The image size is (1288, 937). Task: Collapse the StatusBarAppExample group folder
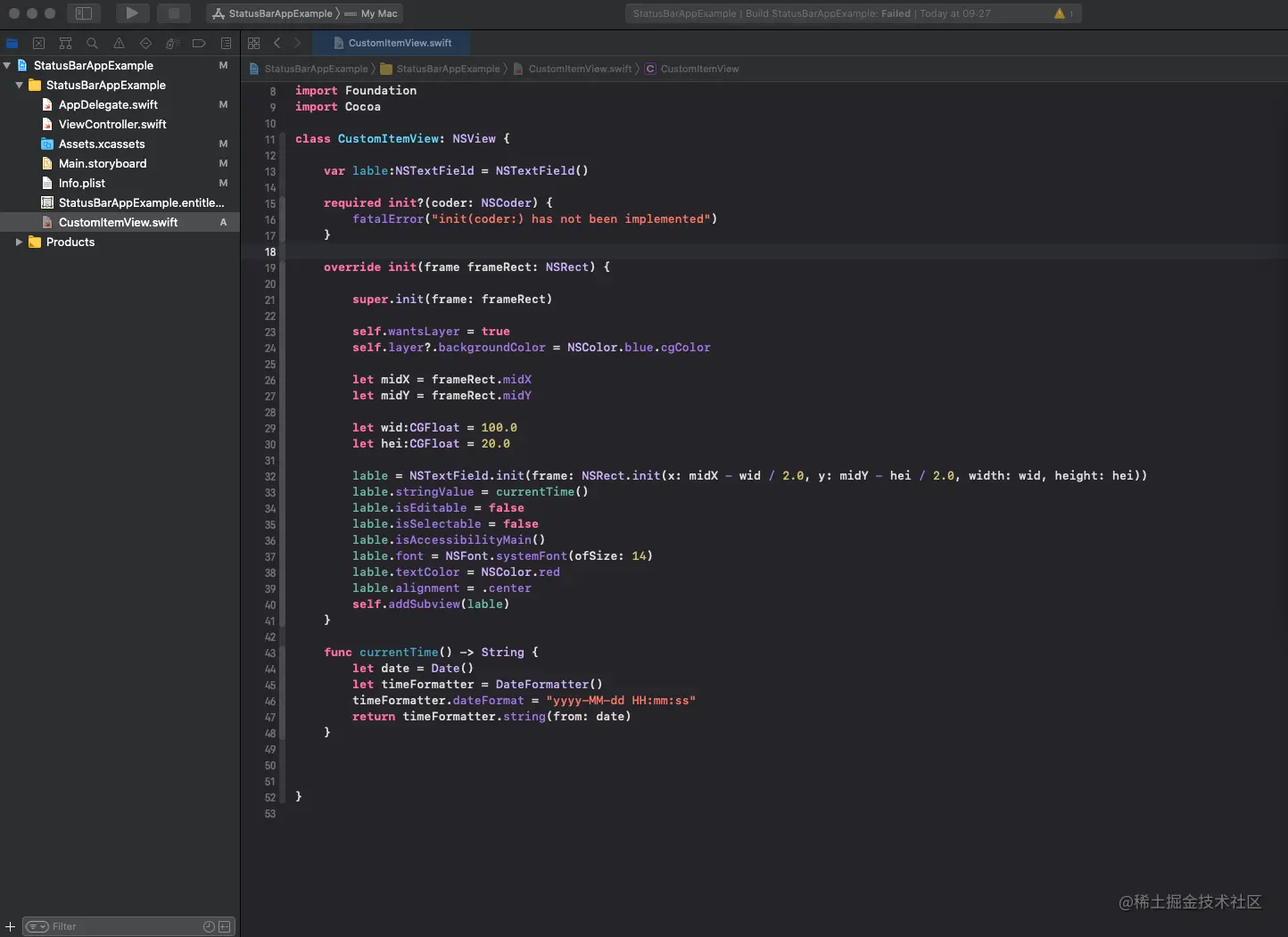click(x=20, y=85)
